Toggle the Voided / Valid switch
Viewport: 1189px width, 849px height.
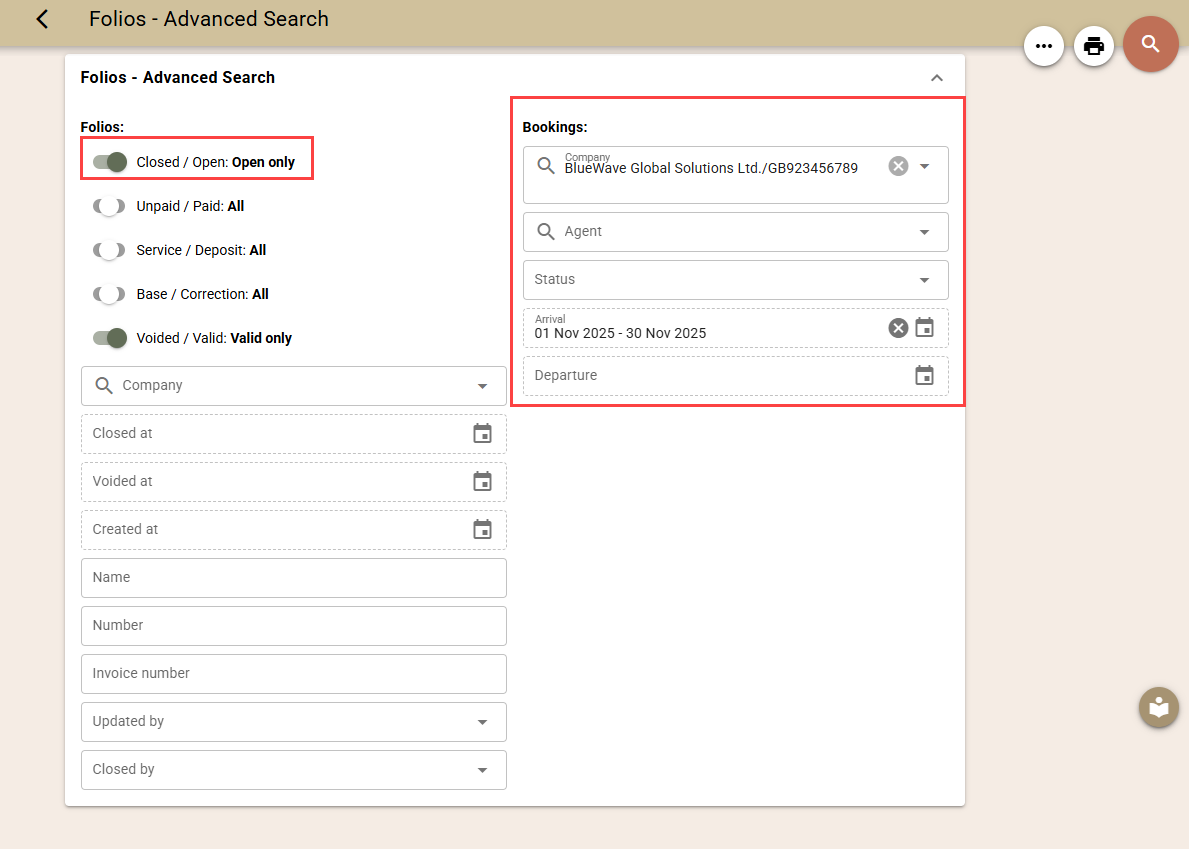[109, 338]
